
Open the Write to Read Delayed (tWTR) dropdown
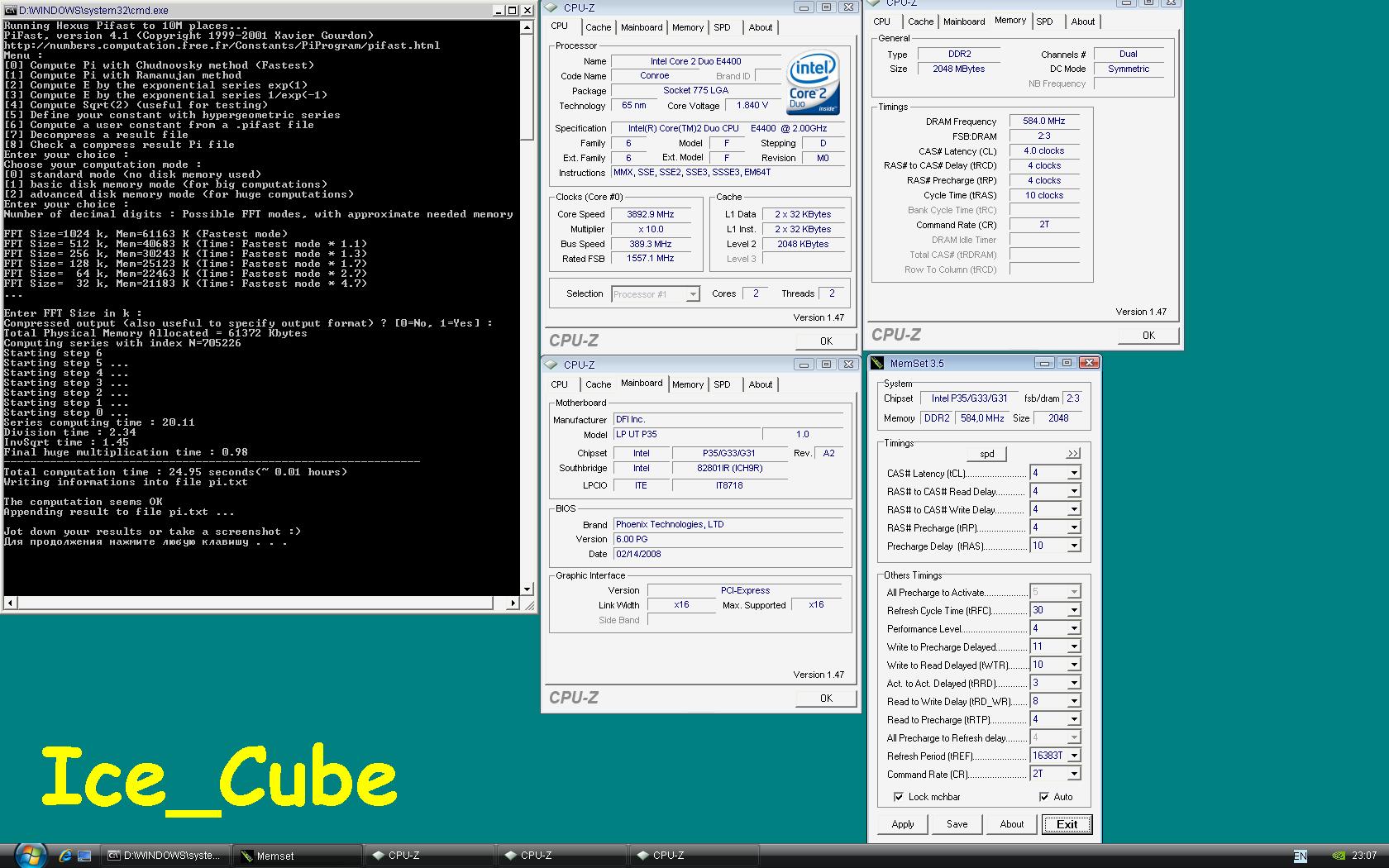[1074, 665]
